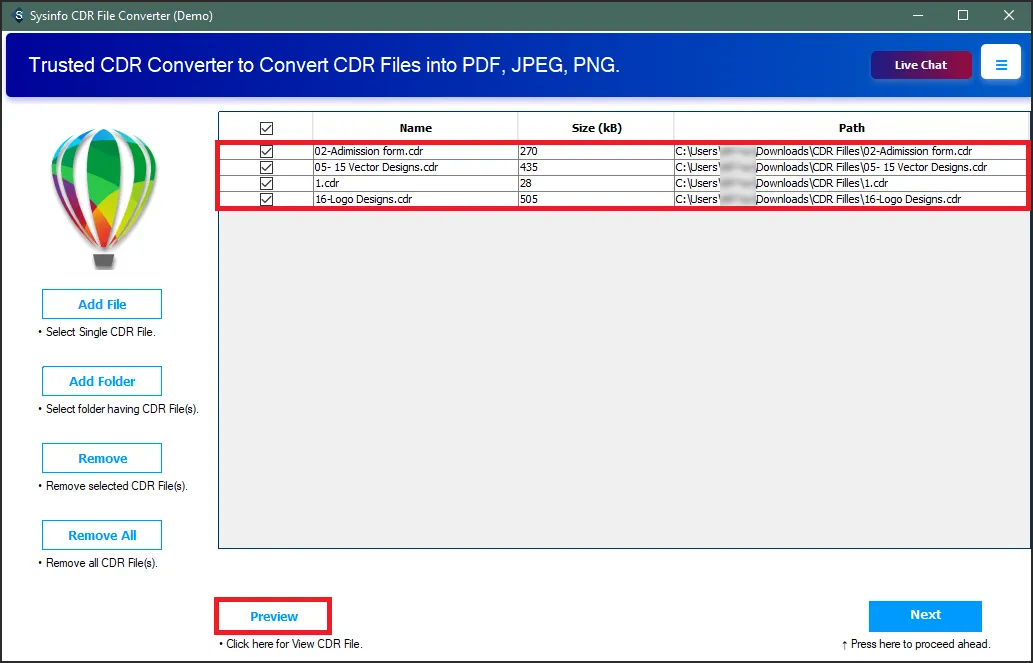This screenshot has height=663, width=1033.
Task: Minimize the Sysinfo CDR Converter window
Action: 917,15
